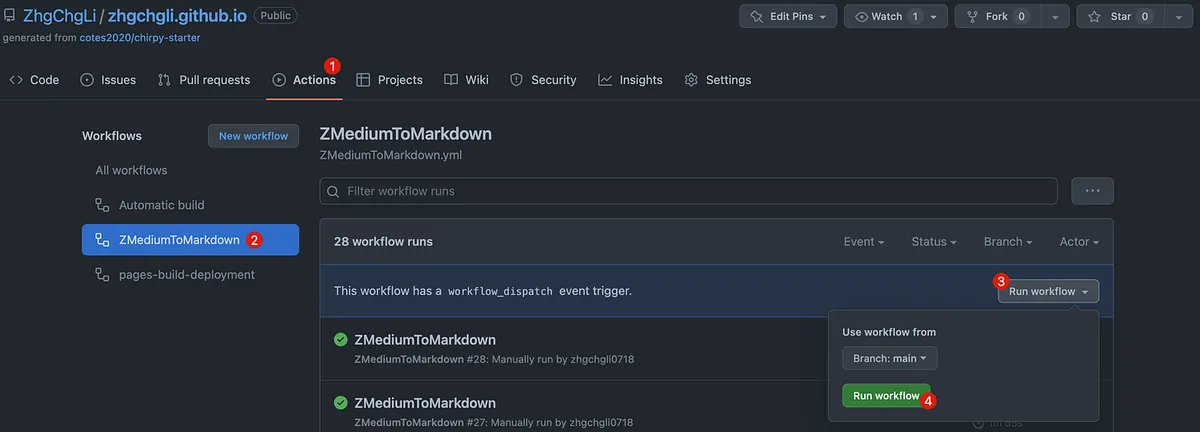
Task: Open the Security shield tab
Action: (543, 80)
